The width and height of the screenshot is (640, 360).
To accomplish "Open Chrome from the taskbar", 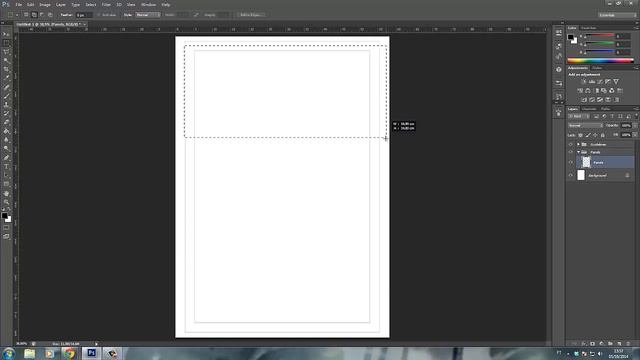I will (70, 353).
